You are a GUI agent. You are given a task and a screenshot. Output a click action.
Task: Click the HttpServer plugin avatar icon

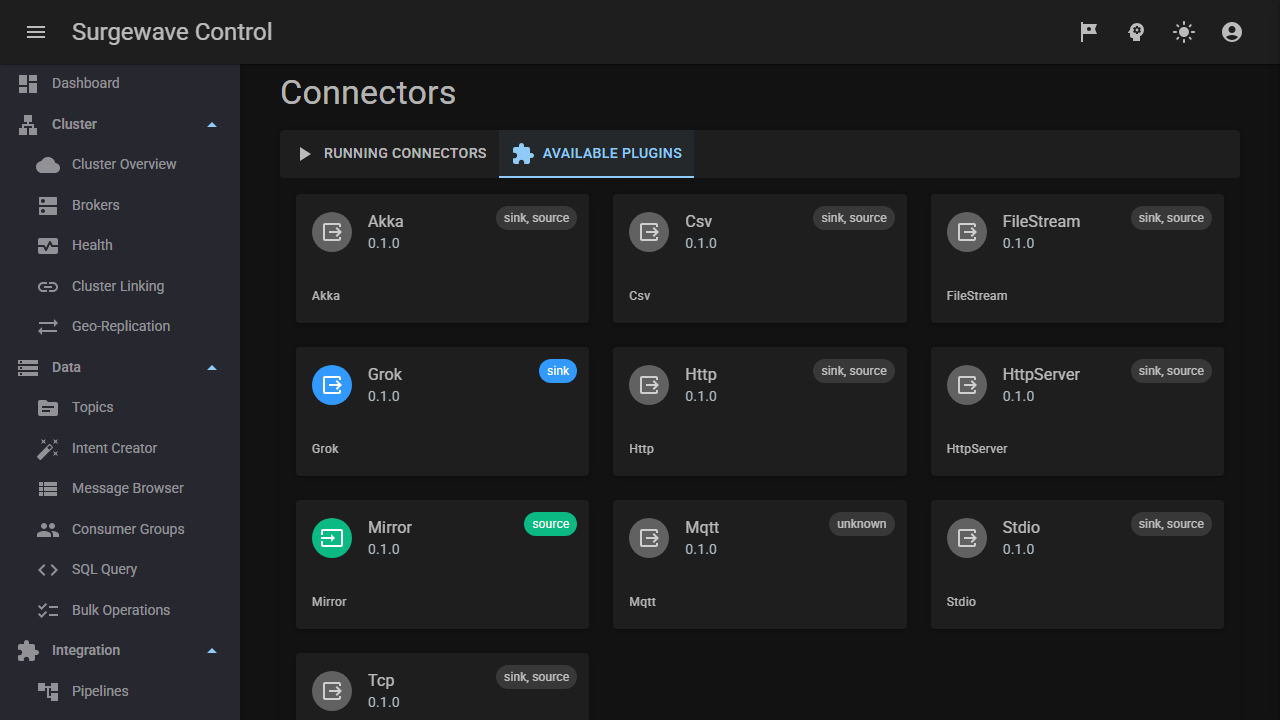967,385
